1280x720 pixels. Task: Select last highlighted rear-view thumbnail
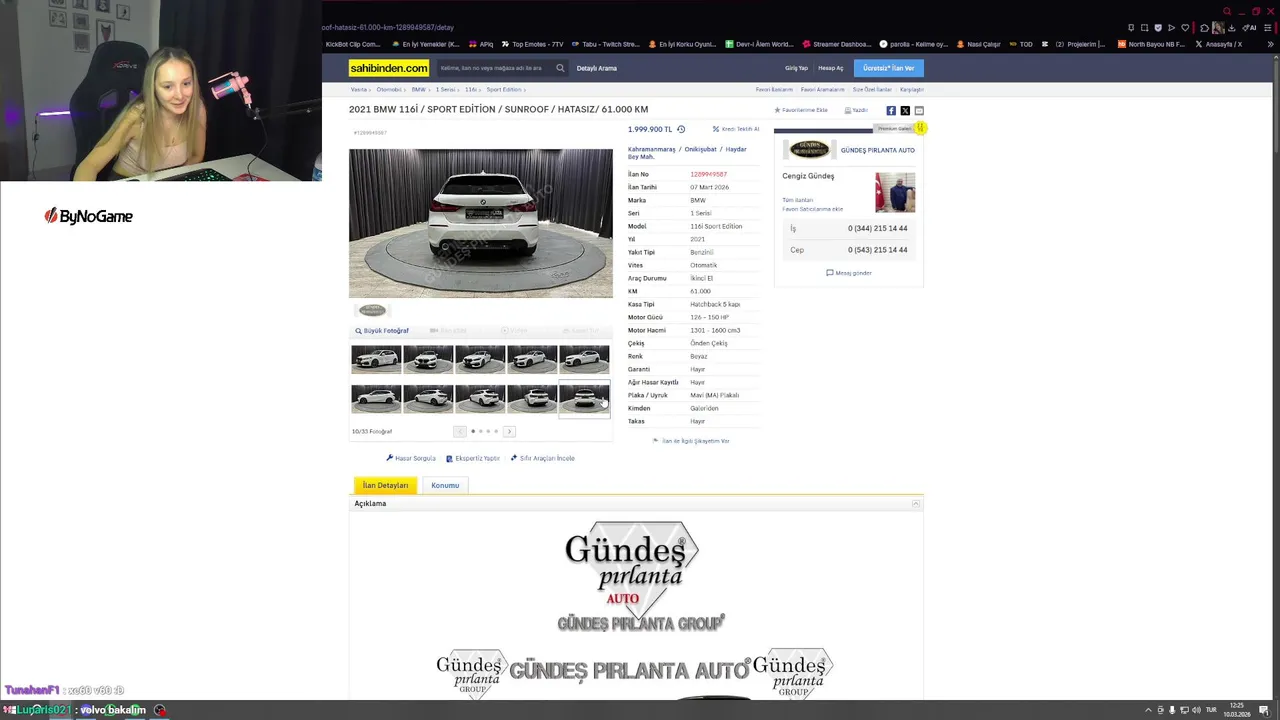(x=584, y=399)
